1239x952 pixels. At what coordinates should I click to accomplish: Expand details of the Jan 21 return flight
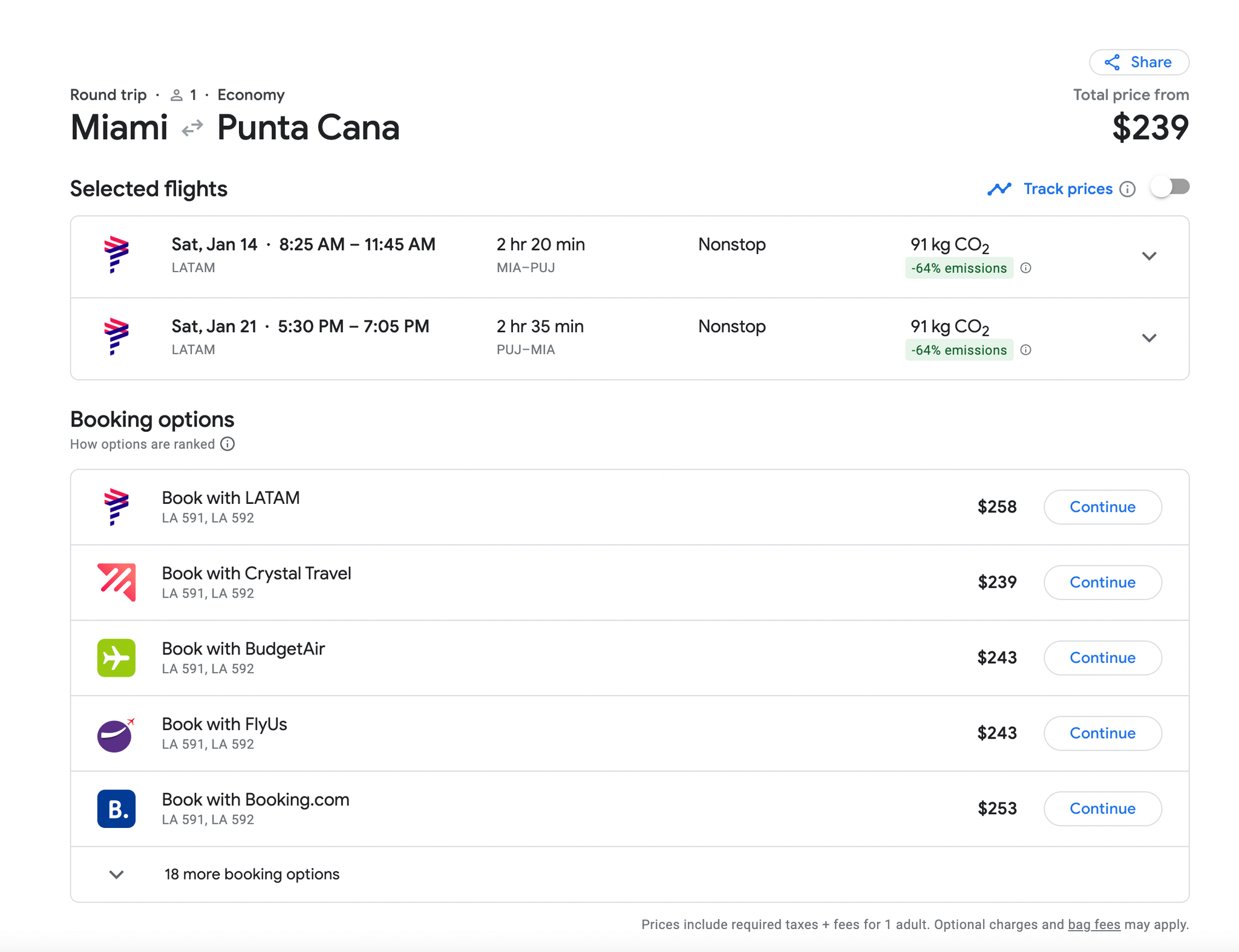pyautogui.click(x=1149, y=337)
